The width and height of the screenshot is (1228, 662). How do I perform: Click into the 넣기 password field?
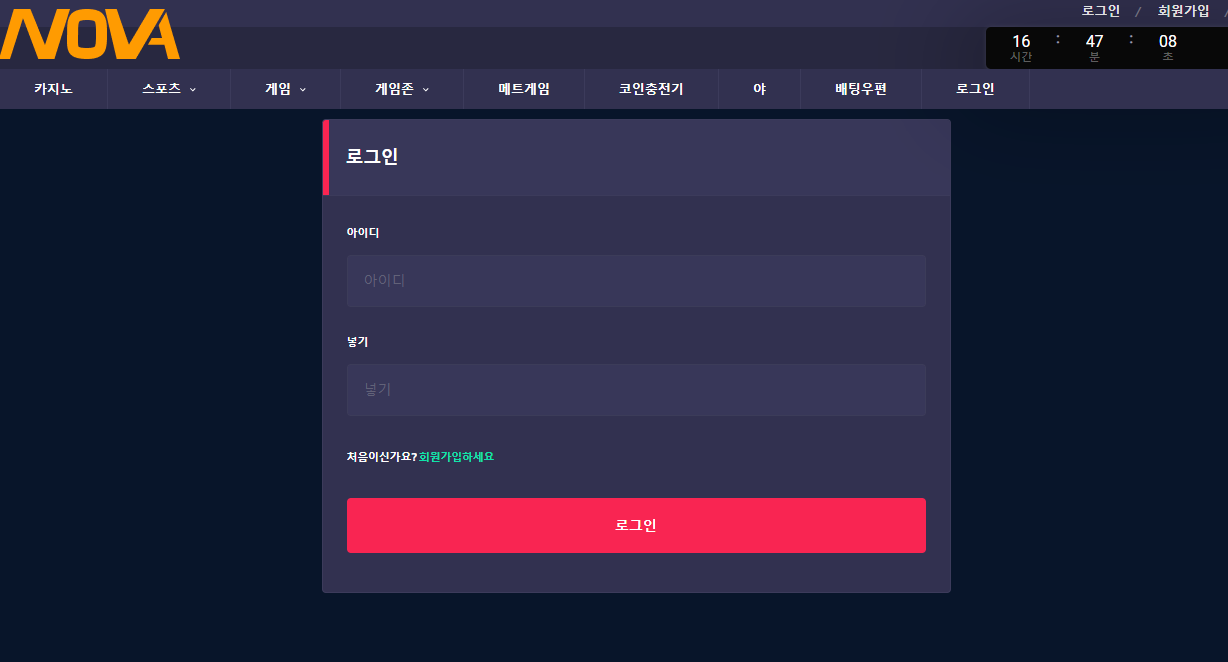click(x=636, y=390)
